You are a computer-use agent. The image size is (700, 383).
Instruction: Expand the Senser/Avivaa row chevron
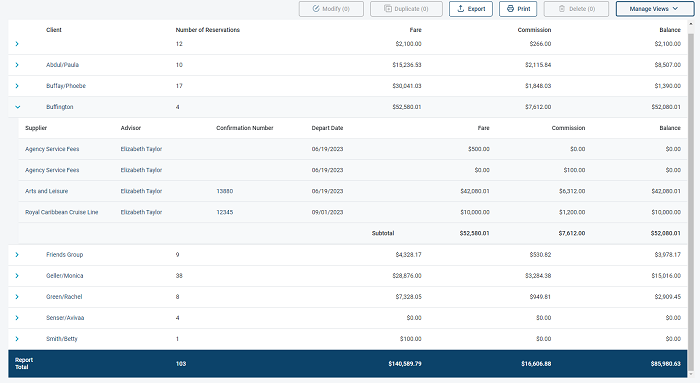tap(17, 318)
